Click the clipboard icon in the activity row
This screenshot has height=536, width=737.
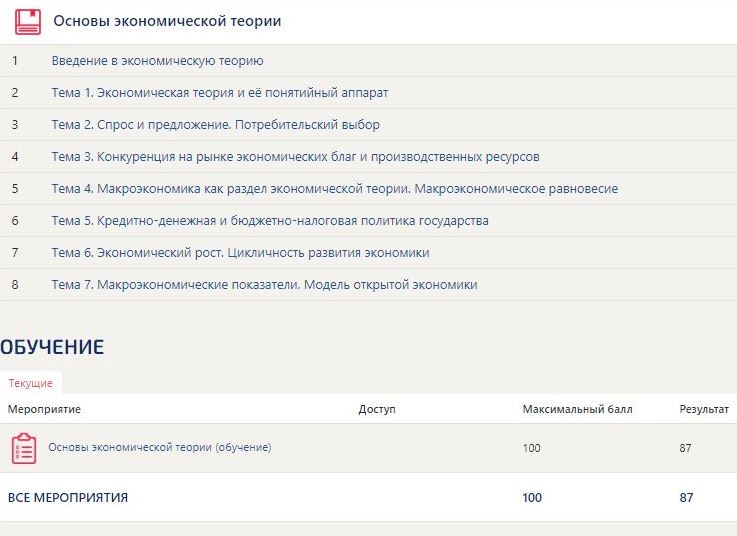(x=24, y=448)
